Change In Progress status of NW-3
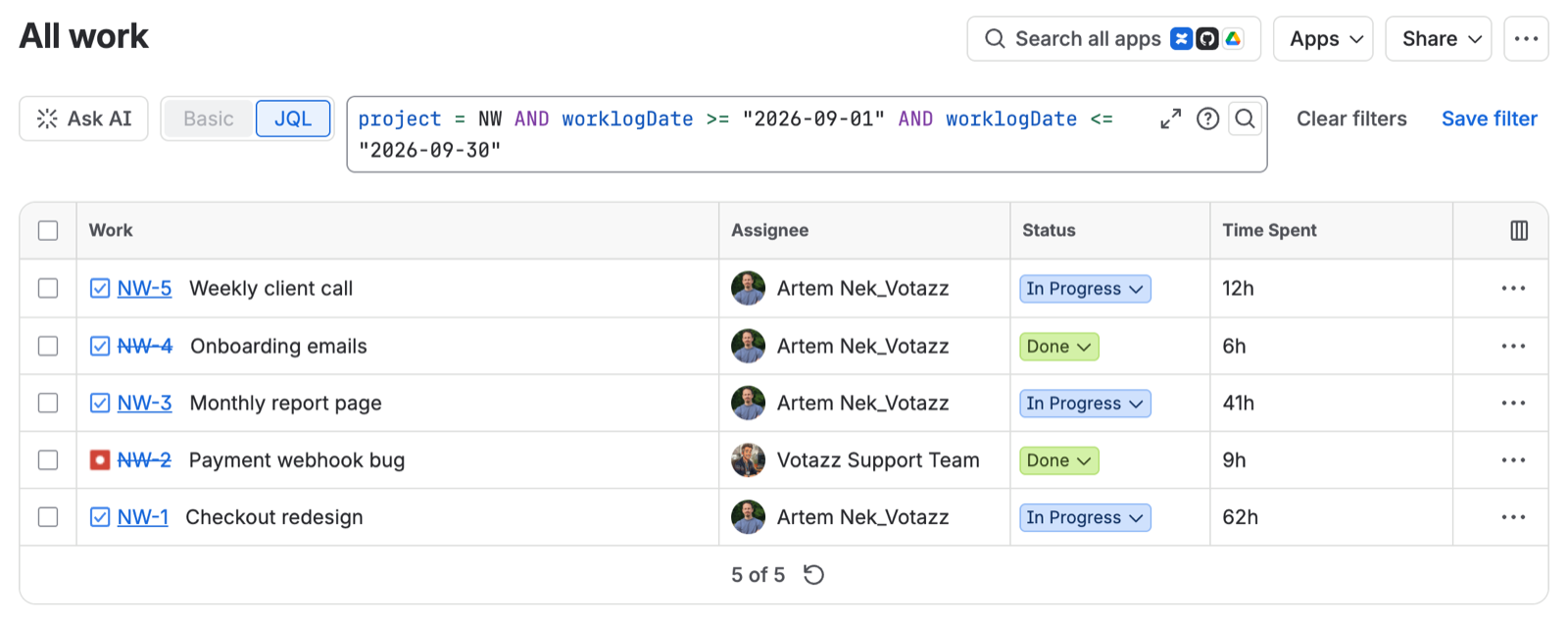Screen dimensions: 1568x622 point(1085,403)
